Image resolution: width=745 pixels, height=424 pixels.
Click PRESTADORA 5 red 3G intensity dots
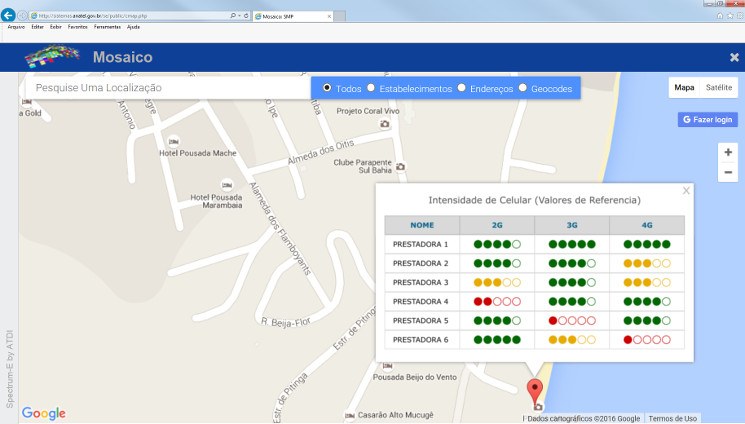572,320
